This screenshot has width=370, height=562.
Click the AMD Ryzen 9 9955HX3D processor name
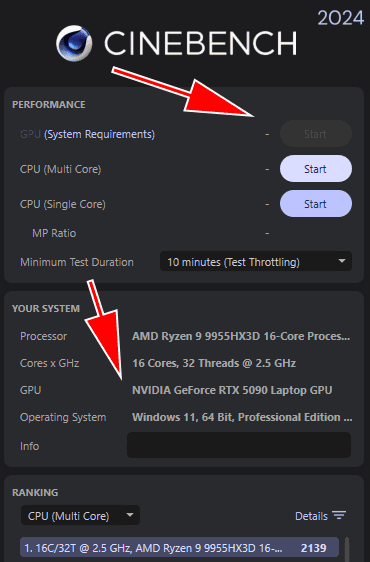tap(241, 336)
